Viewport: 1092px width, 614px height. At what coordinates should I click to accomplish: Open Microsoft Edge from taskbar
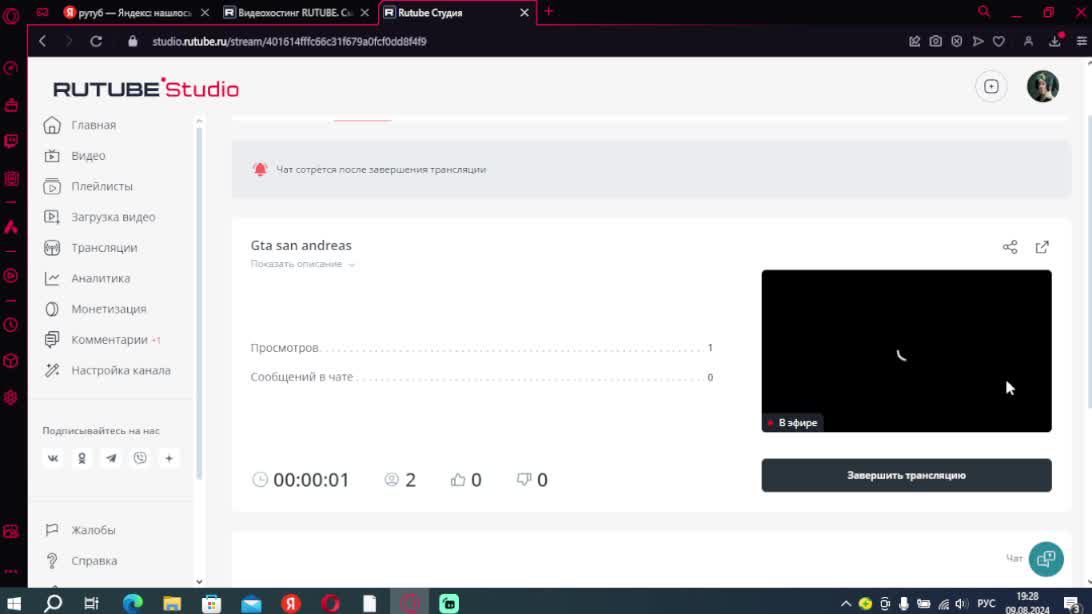point(132,603)
